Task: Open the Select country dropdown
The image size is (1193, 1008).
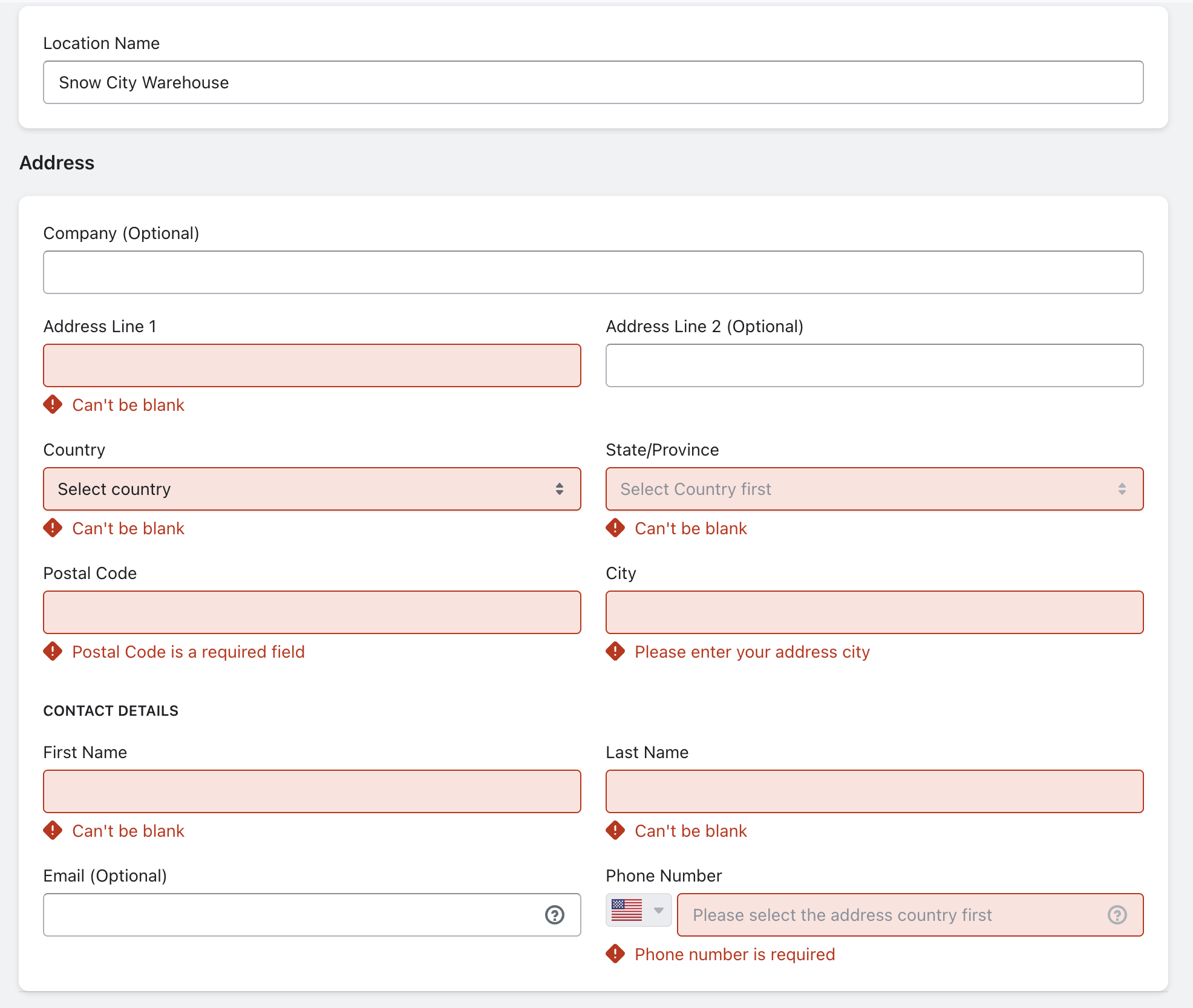Action: pos(312,489)
